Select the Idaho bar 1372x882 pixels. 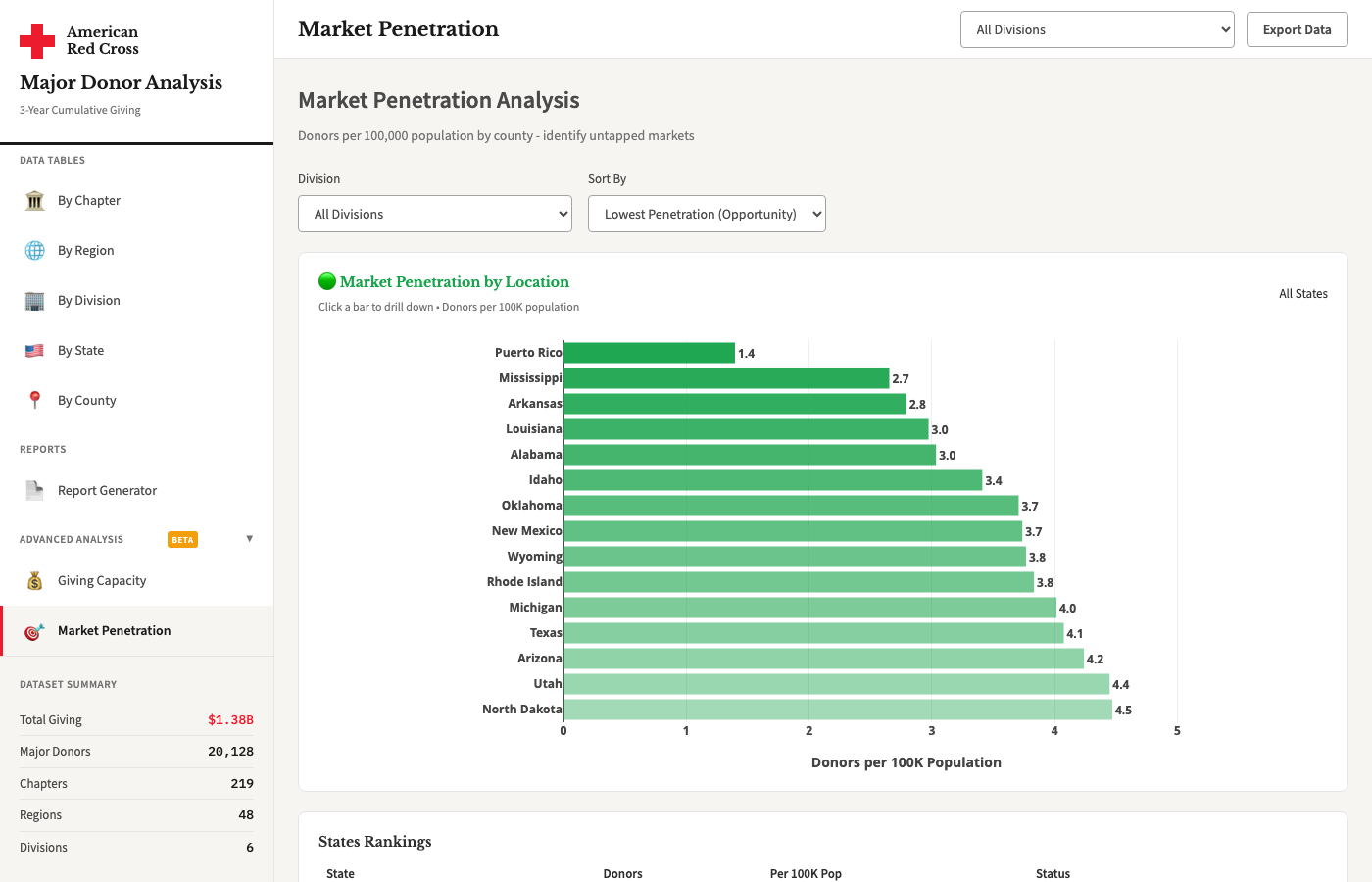point(772,480)
